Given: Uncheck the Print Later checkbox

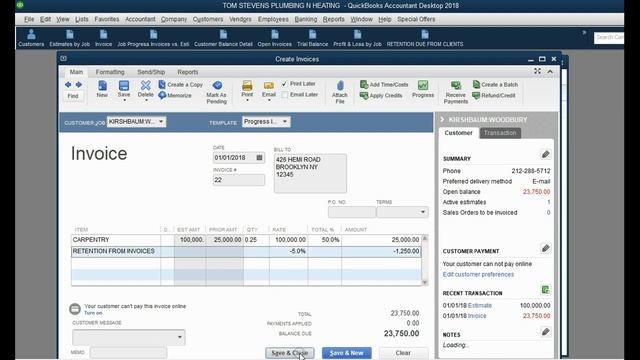Looking at the screenshot, I should coord(284,84).
